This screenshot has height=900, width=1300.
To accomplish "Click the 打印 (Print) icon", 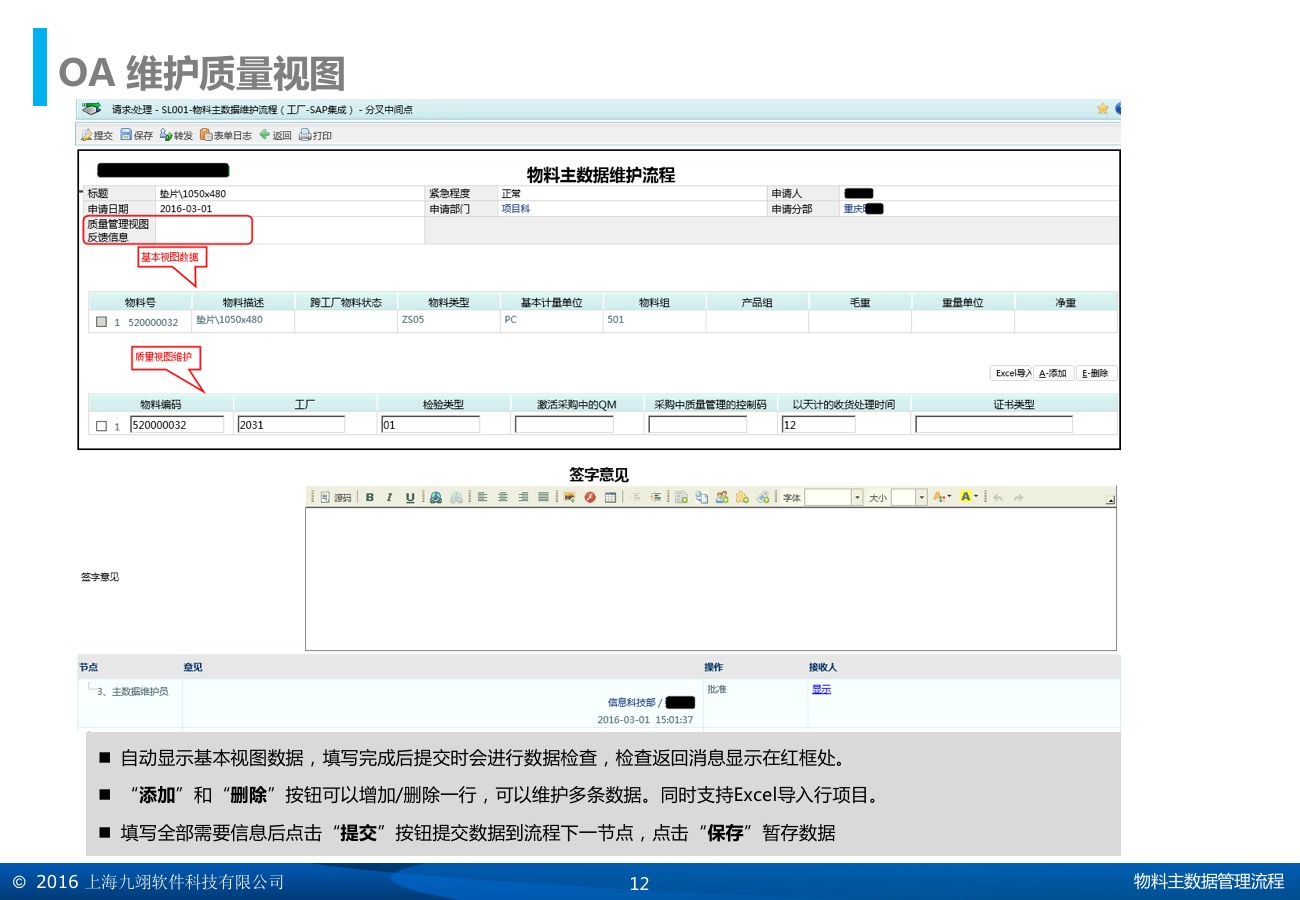I will click(x=315, y=135).
